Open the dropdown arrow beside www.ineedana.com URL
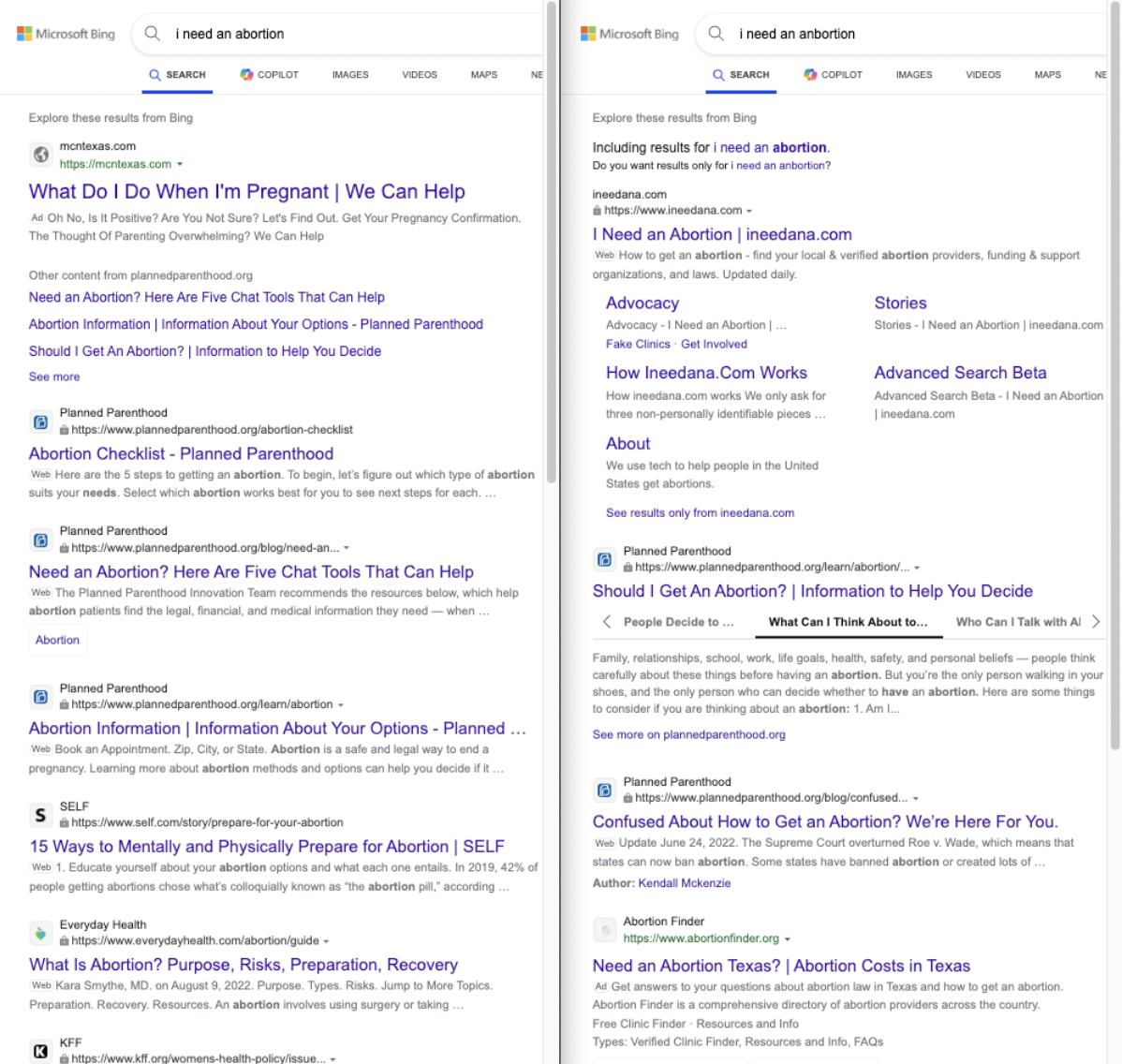This screenshot has height=1064, width=1122. pos(749,212)
